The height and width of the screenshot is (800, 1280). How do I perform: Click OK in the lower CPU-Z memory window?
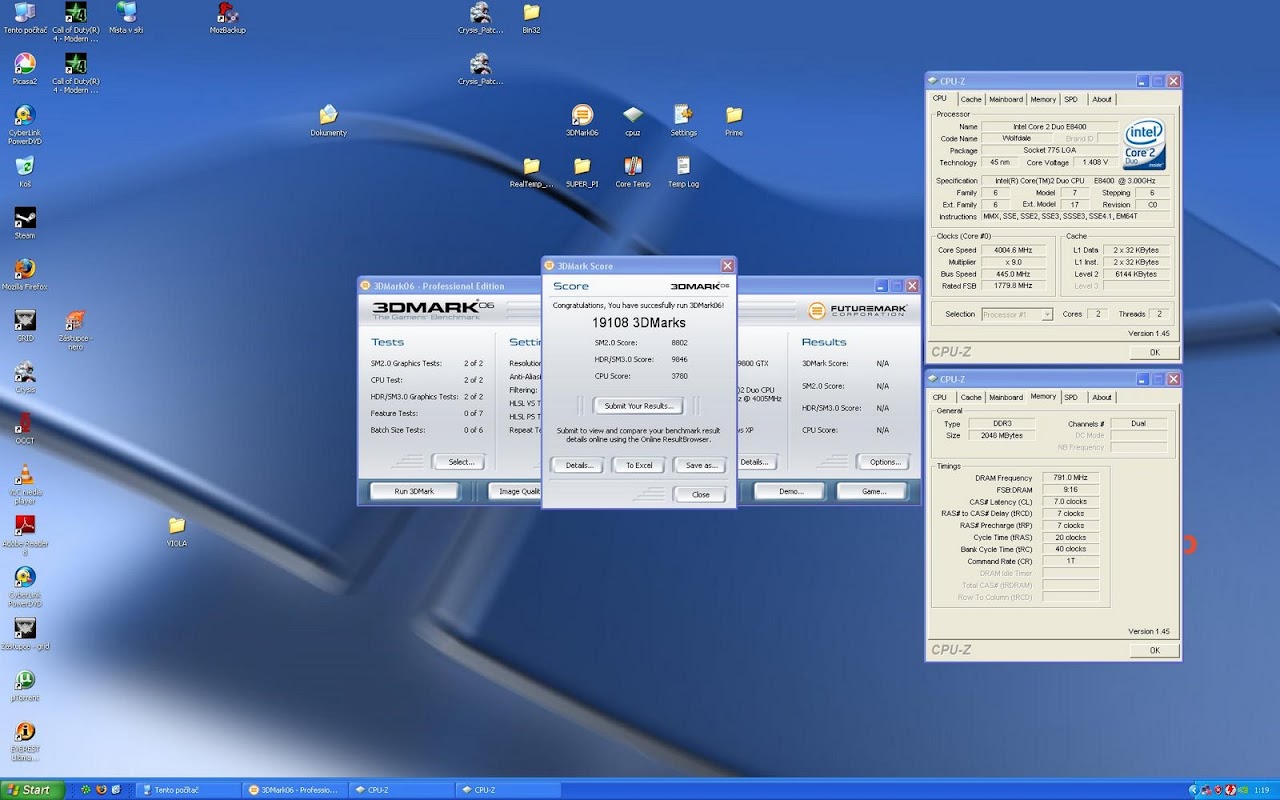[1155, 650]
